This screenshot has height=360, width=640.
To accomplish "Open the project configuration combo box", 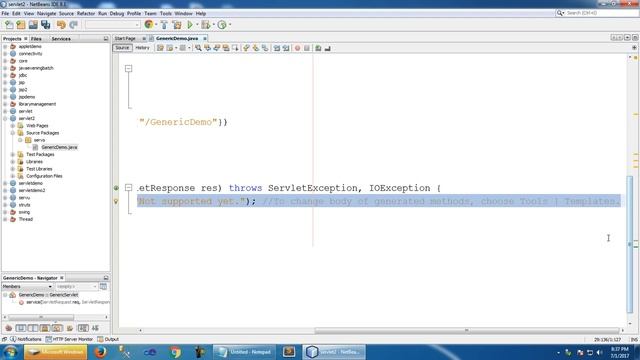I will 113,25.
